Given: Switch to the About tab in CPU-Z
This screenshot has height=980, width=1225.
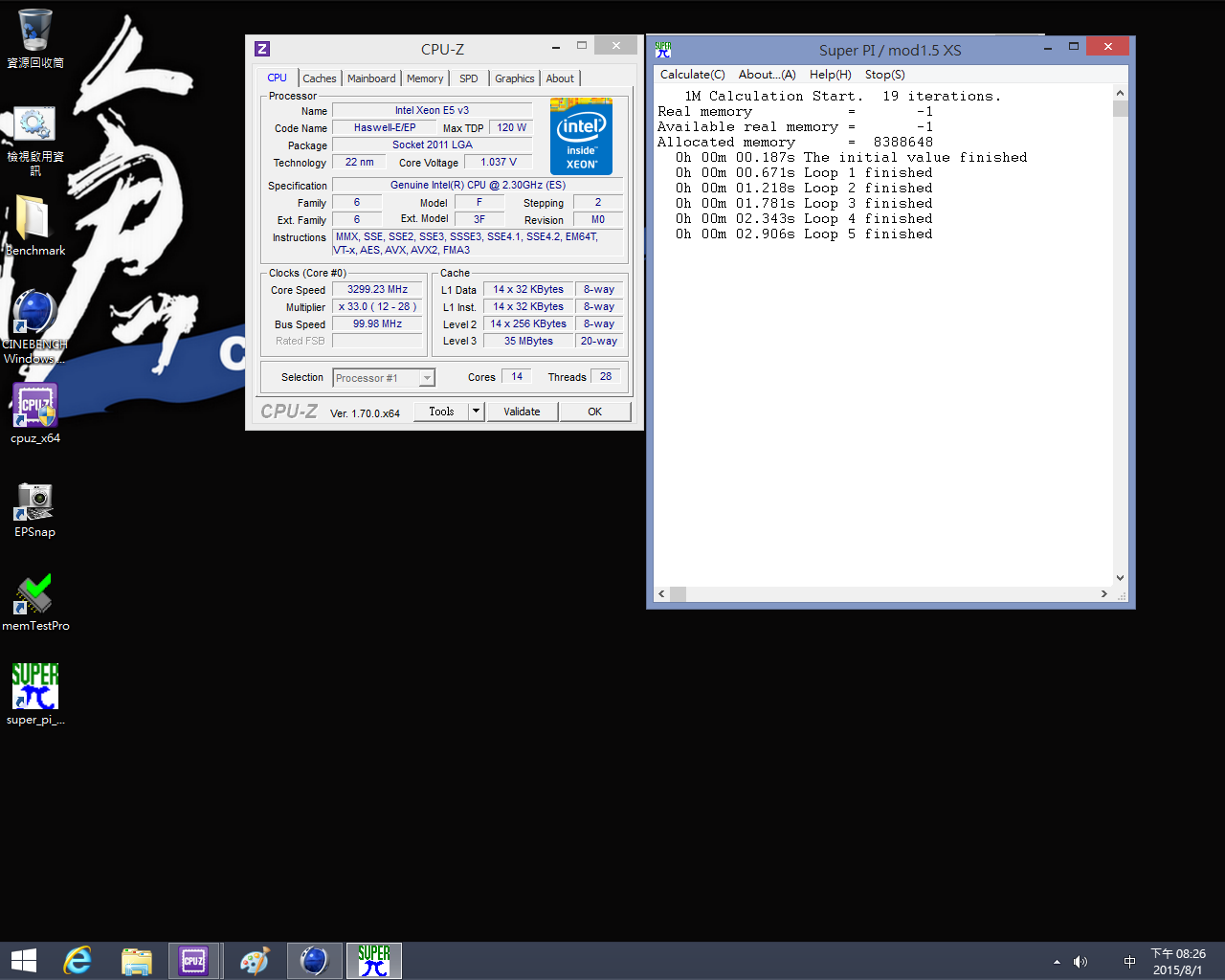Looking at the screenshot, I should point(561,78).
